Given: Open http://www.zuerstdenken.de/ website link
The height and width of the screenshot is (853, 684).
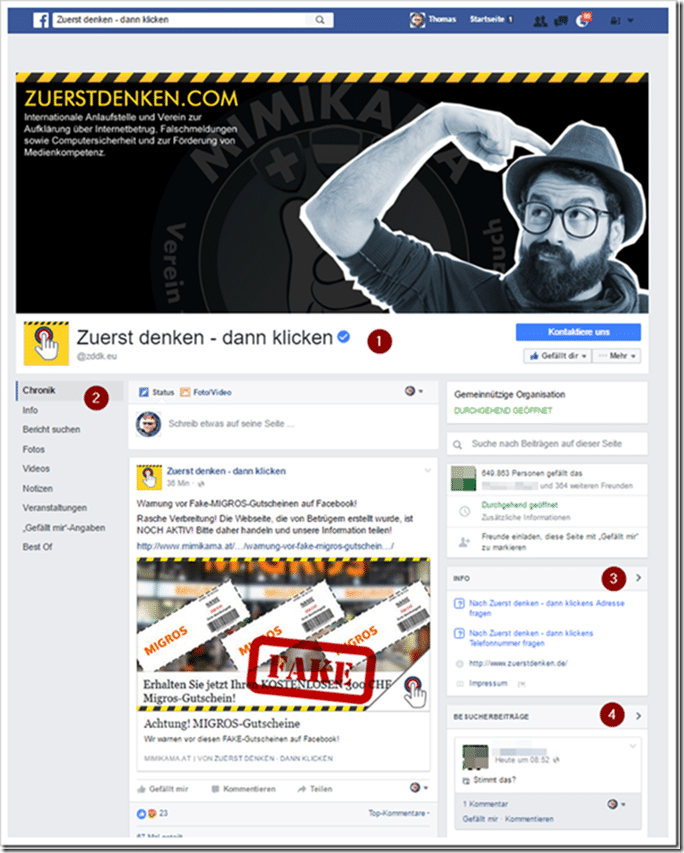Looking at the screenshot, I should pyautogui.click(x=518, y=664).
